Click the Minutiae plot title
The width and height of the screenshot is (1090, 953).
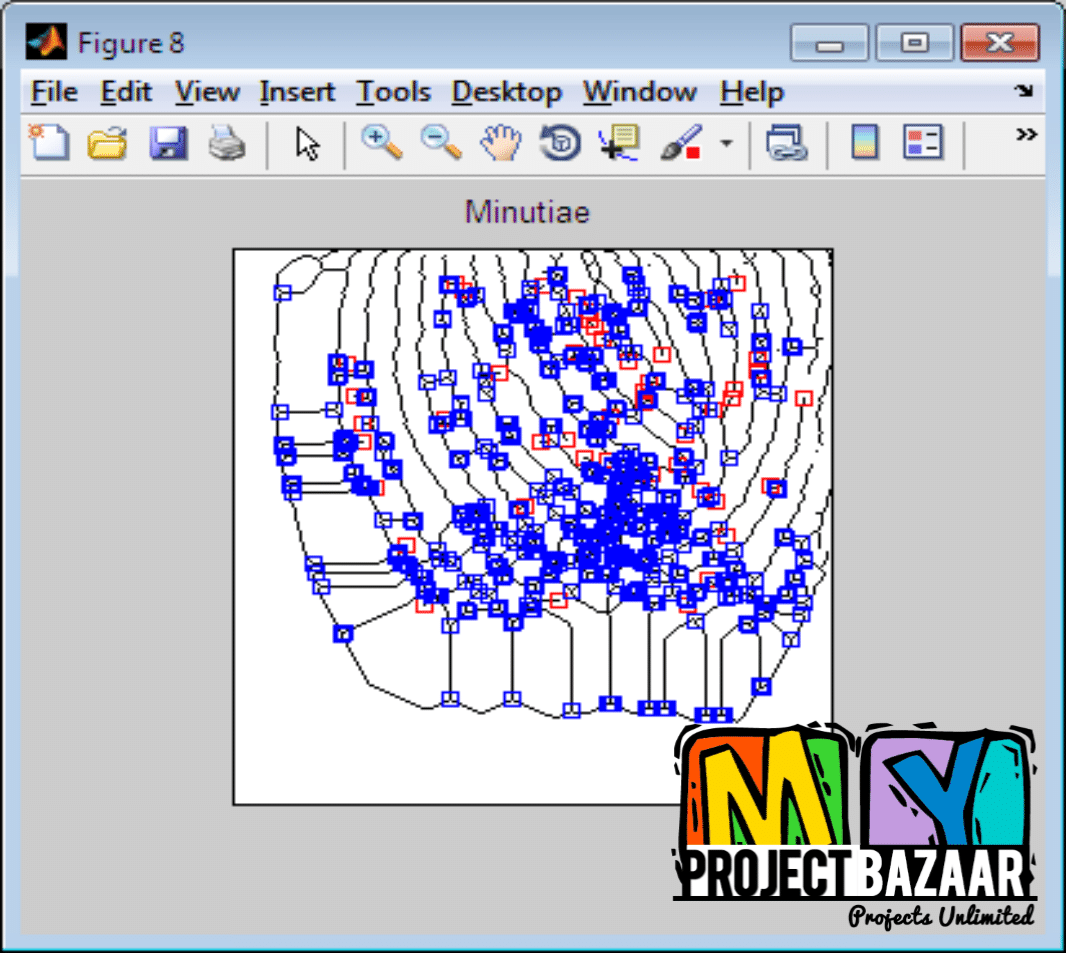[527, 212]
